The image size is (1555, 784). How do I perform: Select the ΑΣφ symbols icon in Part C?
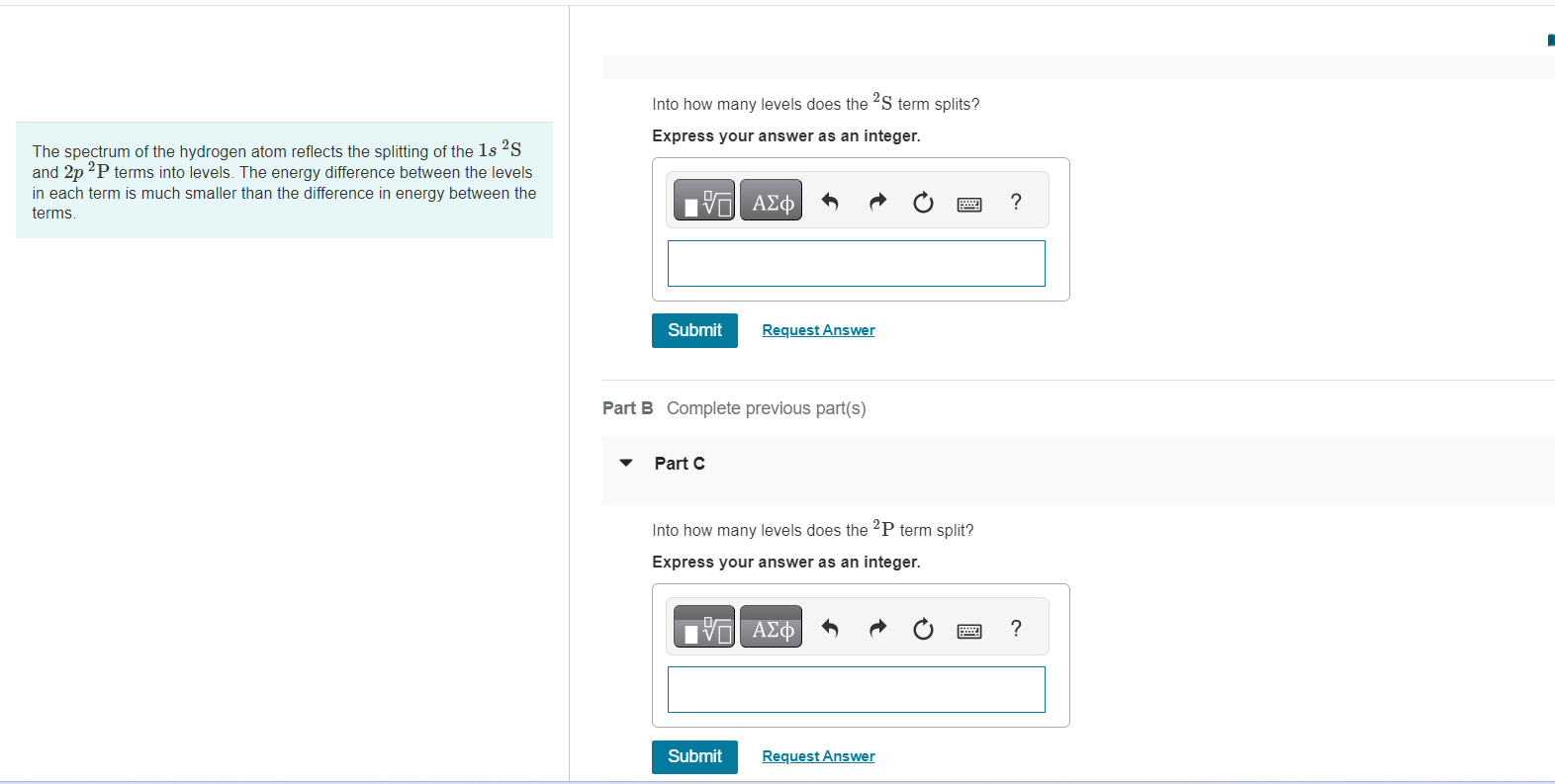(x=771, y=627)
